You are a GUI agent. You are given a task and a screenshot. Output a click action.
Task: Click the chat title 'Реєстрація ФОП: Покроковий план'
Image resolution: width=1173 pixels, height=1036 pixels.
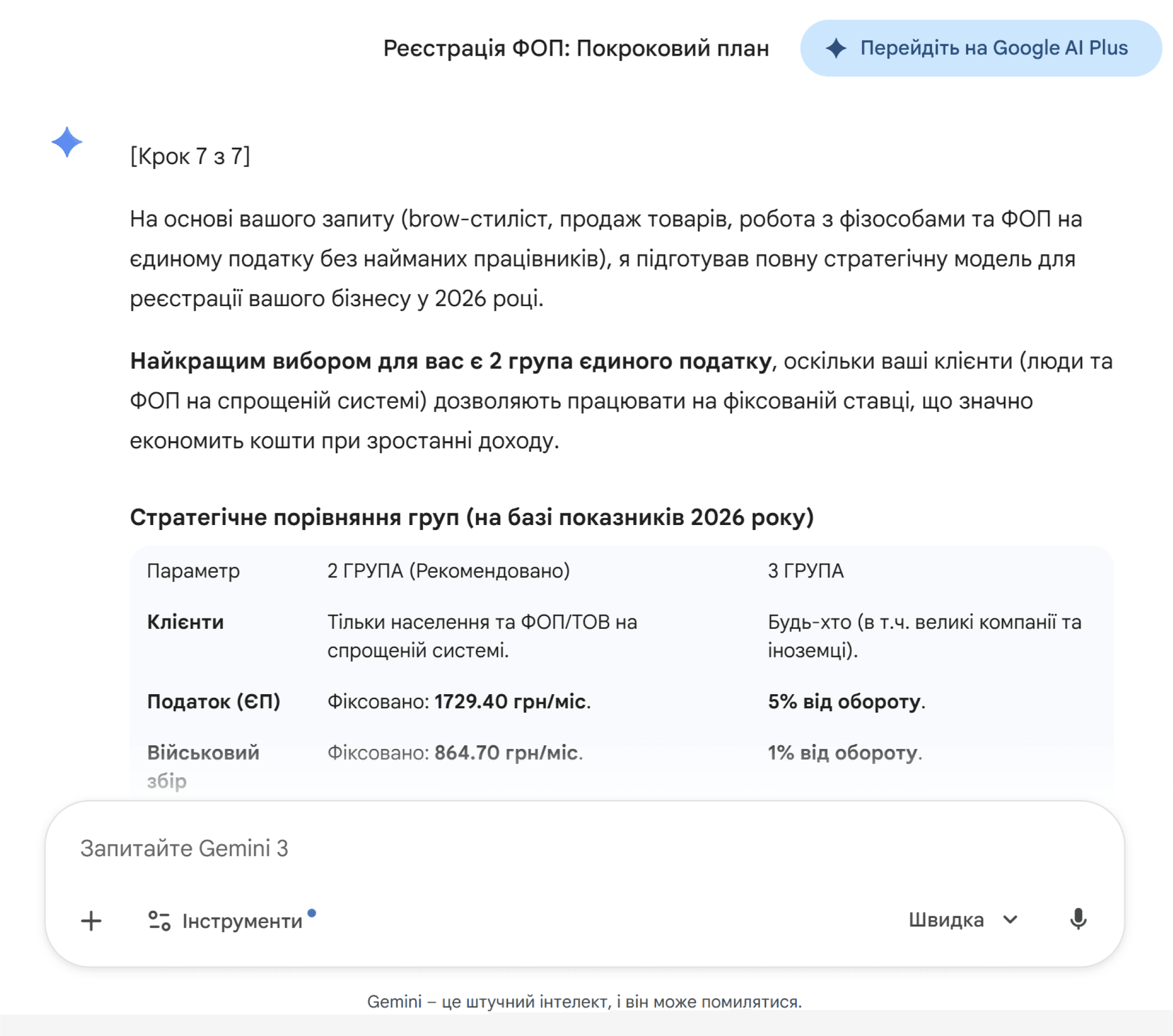[x=575, y=48]
